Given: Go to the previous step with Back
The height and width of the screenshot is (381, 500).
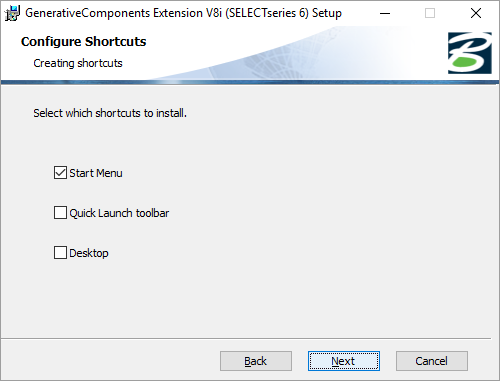Looking at the screenshot, I should point(256,361).
